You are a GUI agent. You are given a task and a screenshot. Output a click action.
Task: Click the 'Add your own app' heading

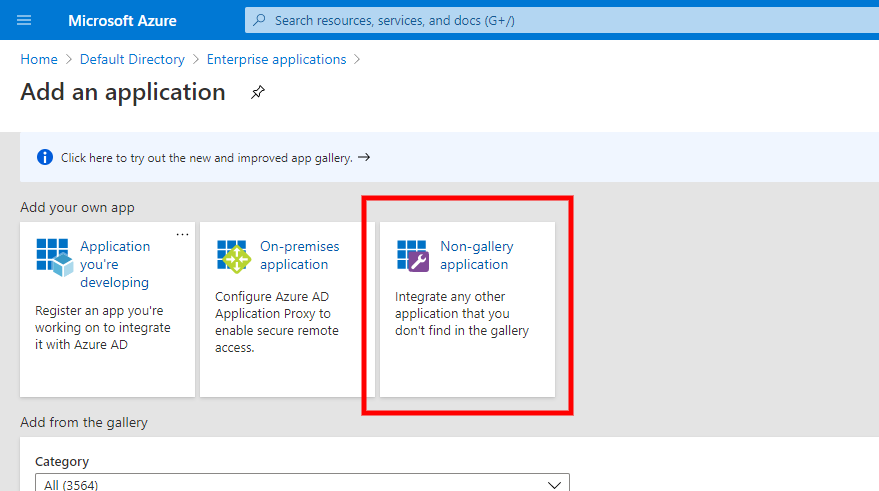coord(77,207)
